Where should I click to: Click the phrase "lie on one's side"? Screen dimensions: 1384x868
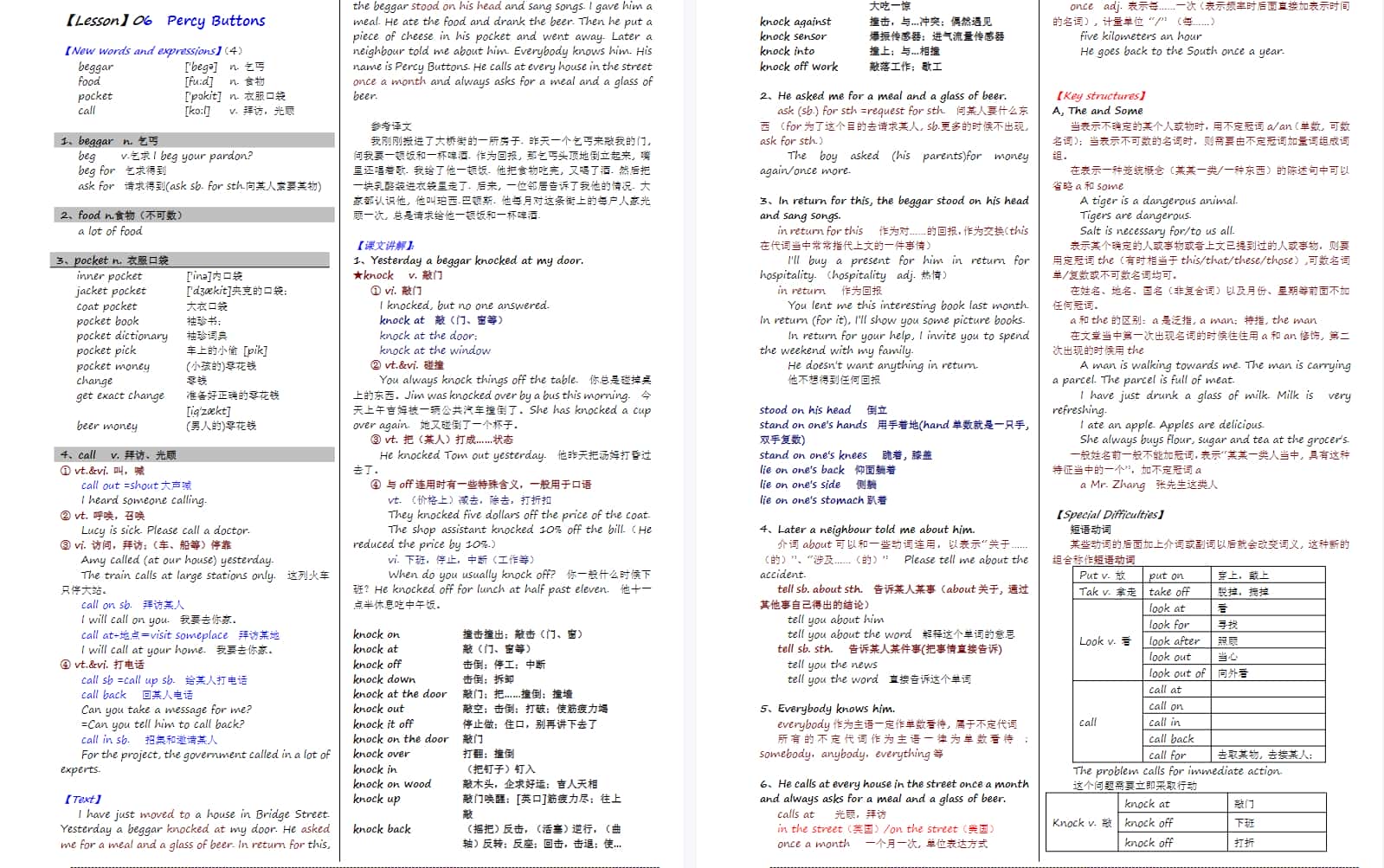(801, 485)
